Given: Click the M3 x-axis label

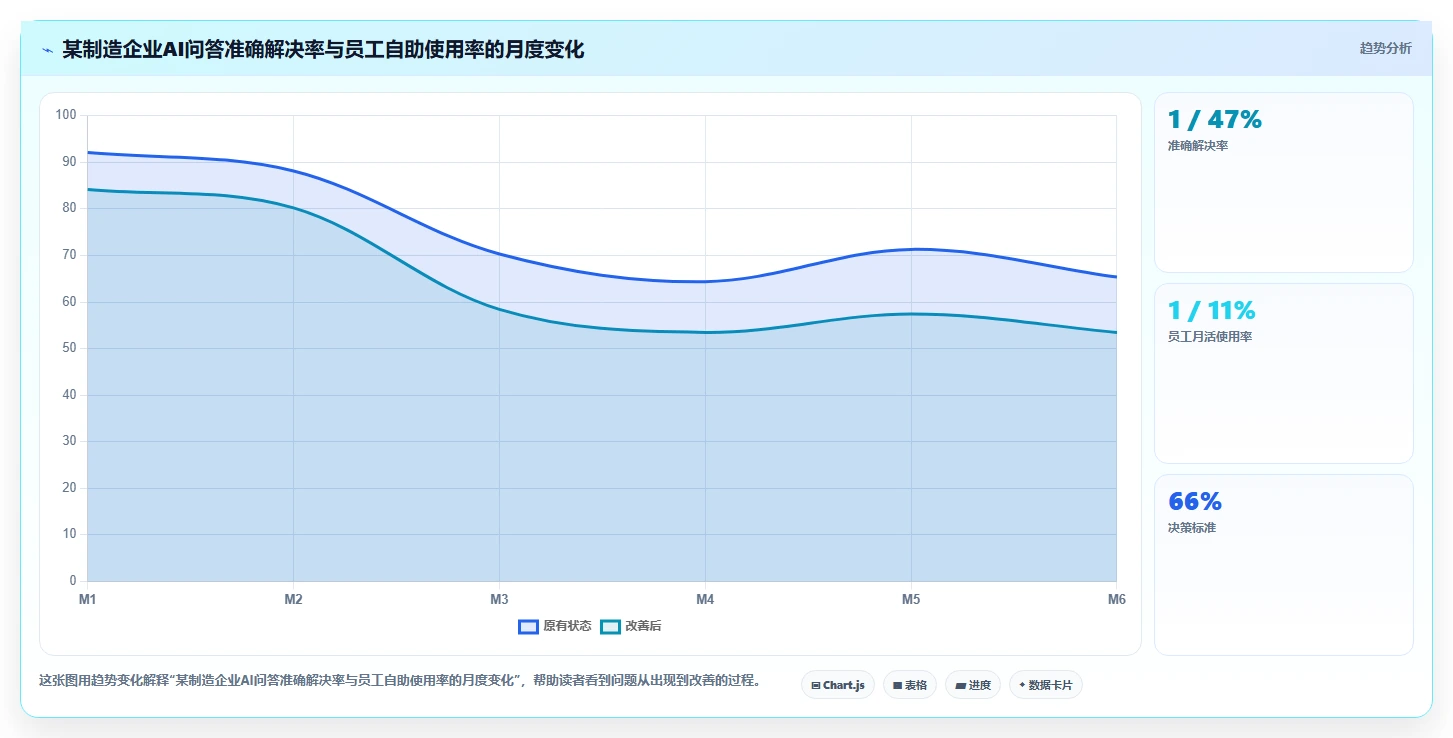Looking at the screenshot, I should pyautogui.click(x=499, y=599).
